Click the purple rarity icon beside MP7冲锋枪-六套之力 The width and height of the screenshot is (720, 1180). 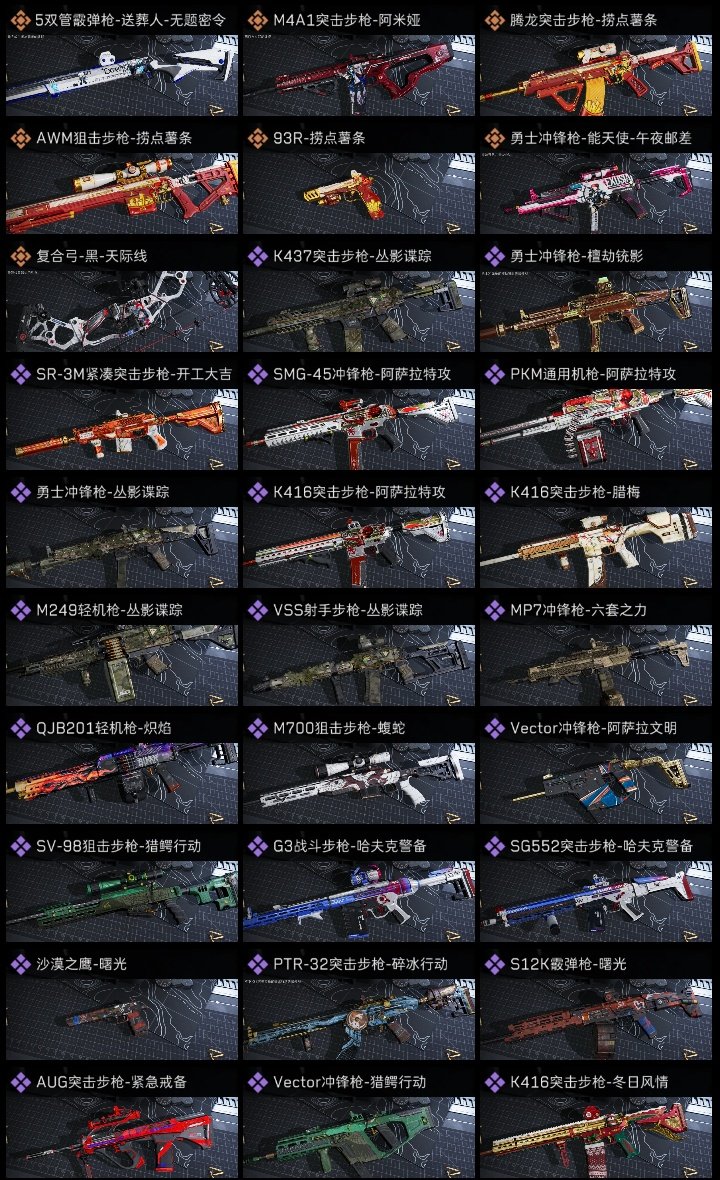[494, 610]
